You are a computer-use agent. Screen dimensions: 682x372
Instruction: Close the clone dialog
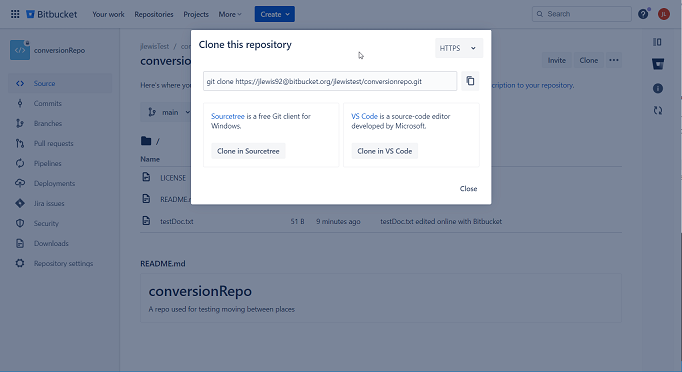(x=468, y=188)
